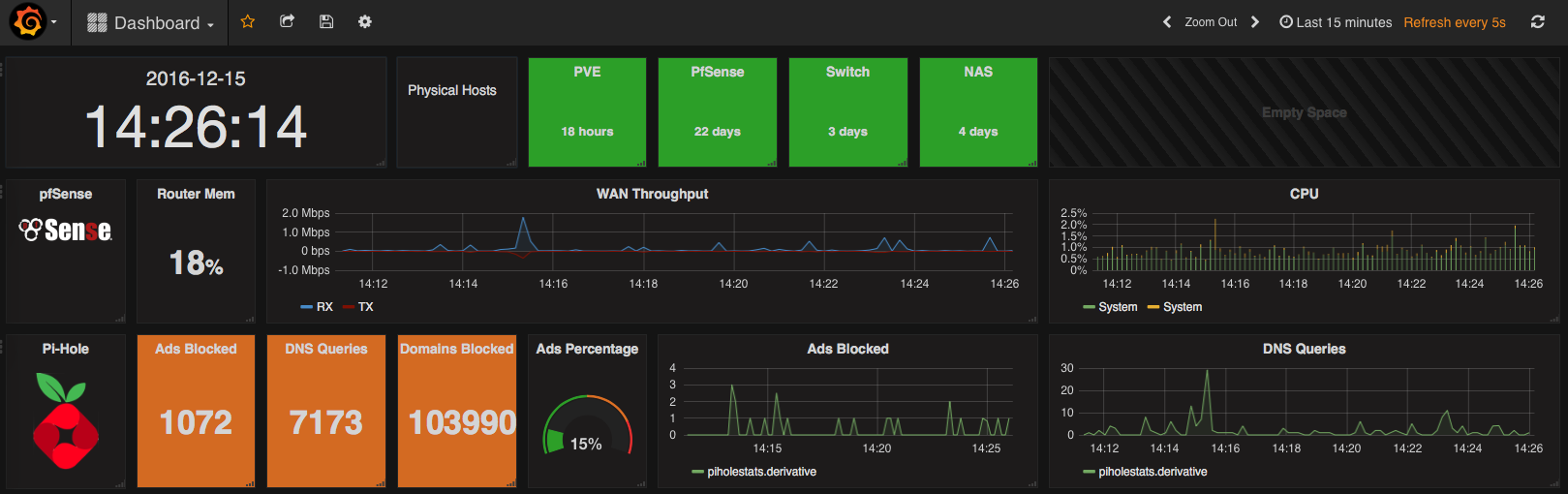Open the Router Mem panel title menu
This screenshot has height=494, width=1568.
(x=196, y=194)
